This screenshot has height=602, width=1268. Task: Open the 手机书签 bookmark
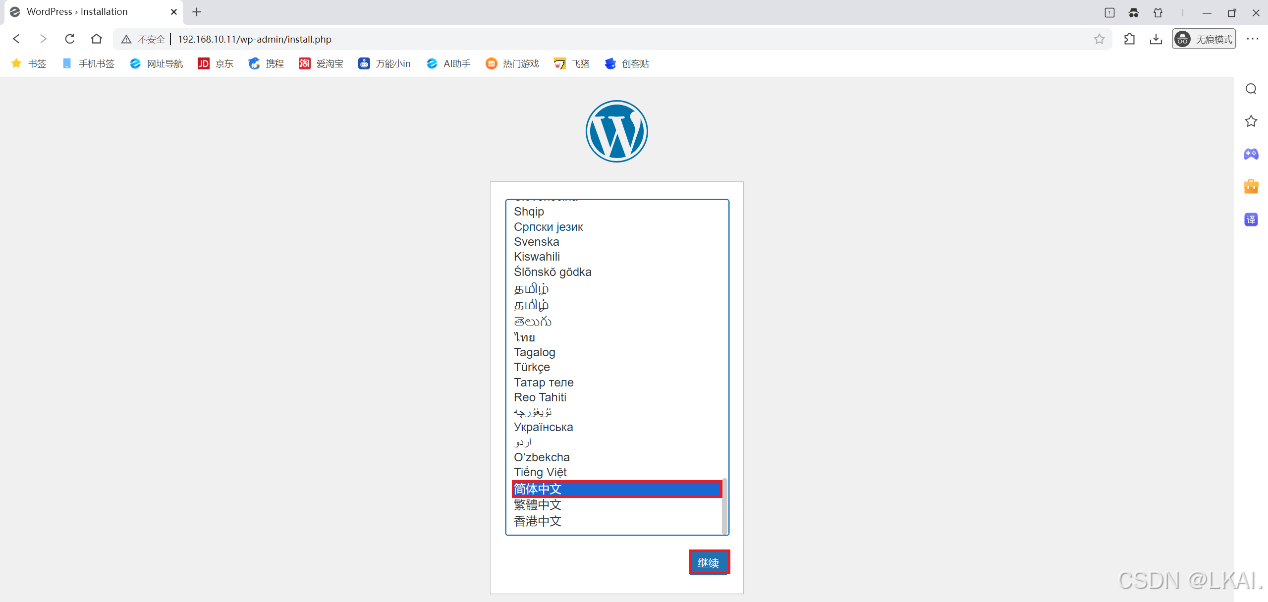point(88,63)
